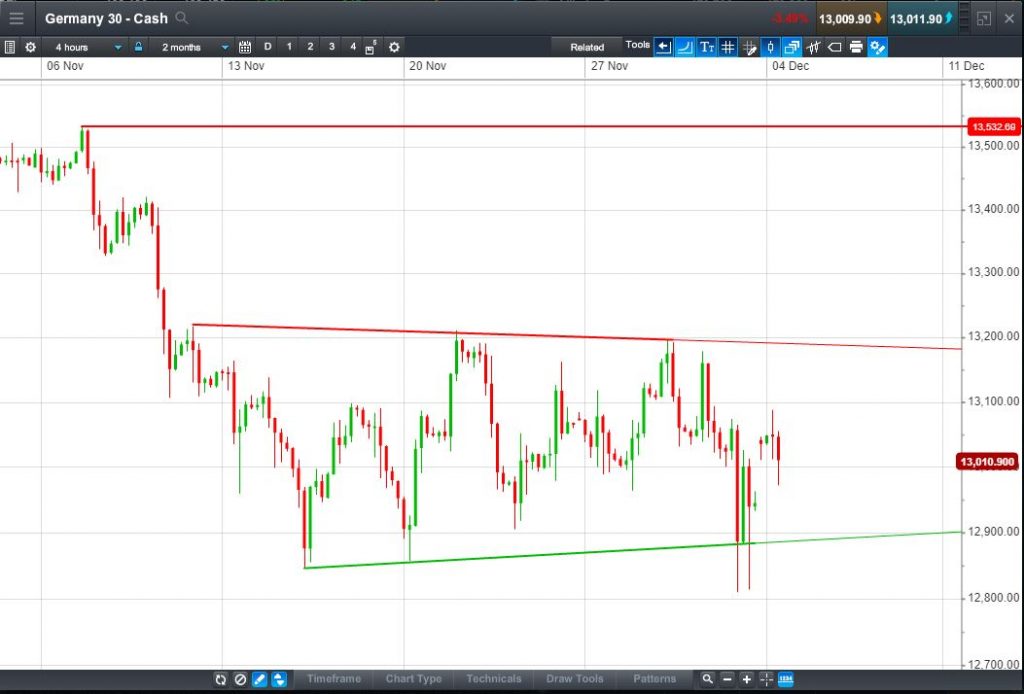Select preset layout 1
The image size is (1024, 694).
click(289, 46)
